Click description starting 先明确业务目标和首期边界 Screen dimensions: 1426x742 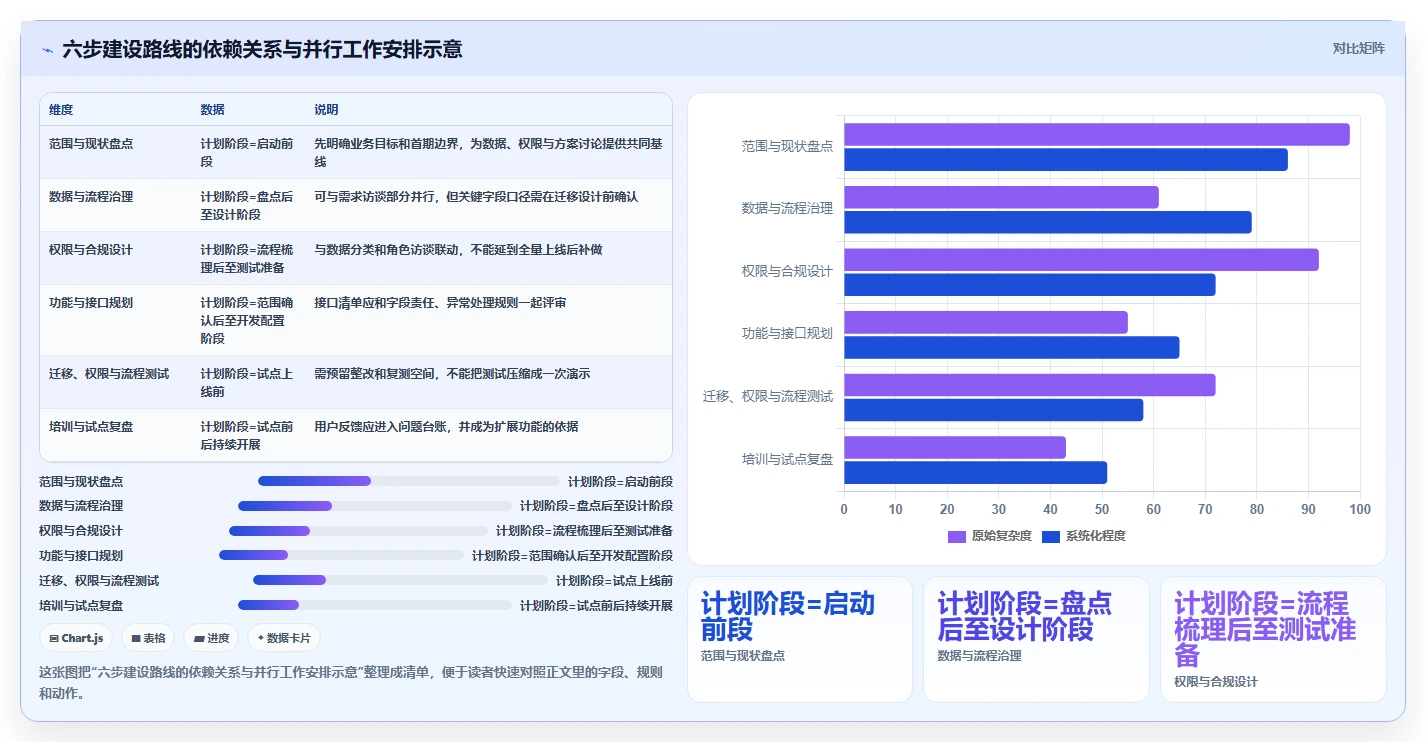(x=488, y=153)
